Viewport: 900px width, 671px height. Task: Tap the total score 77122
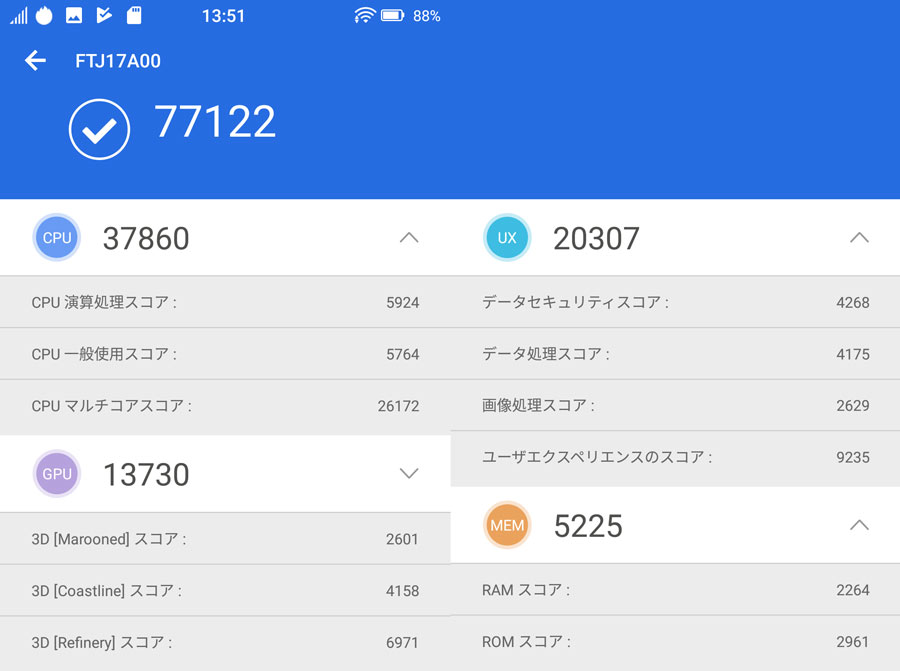tap(215, 122)
